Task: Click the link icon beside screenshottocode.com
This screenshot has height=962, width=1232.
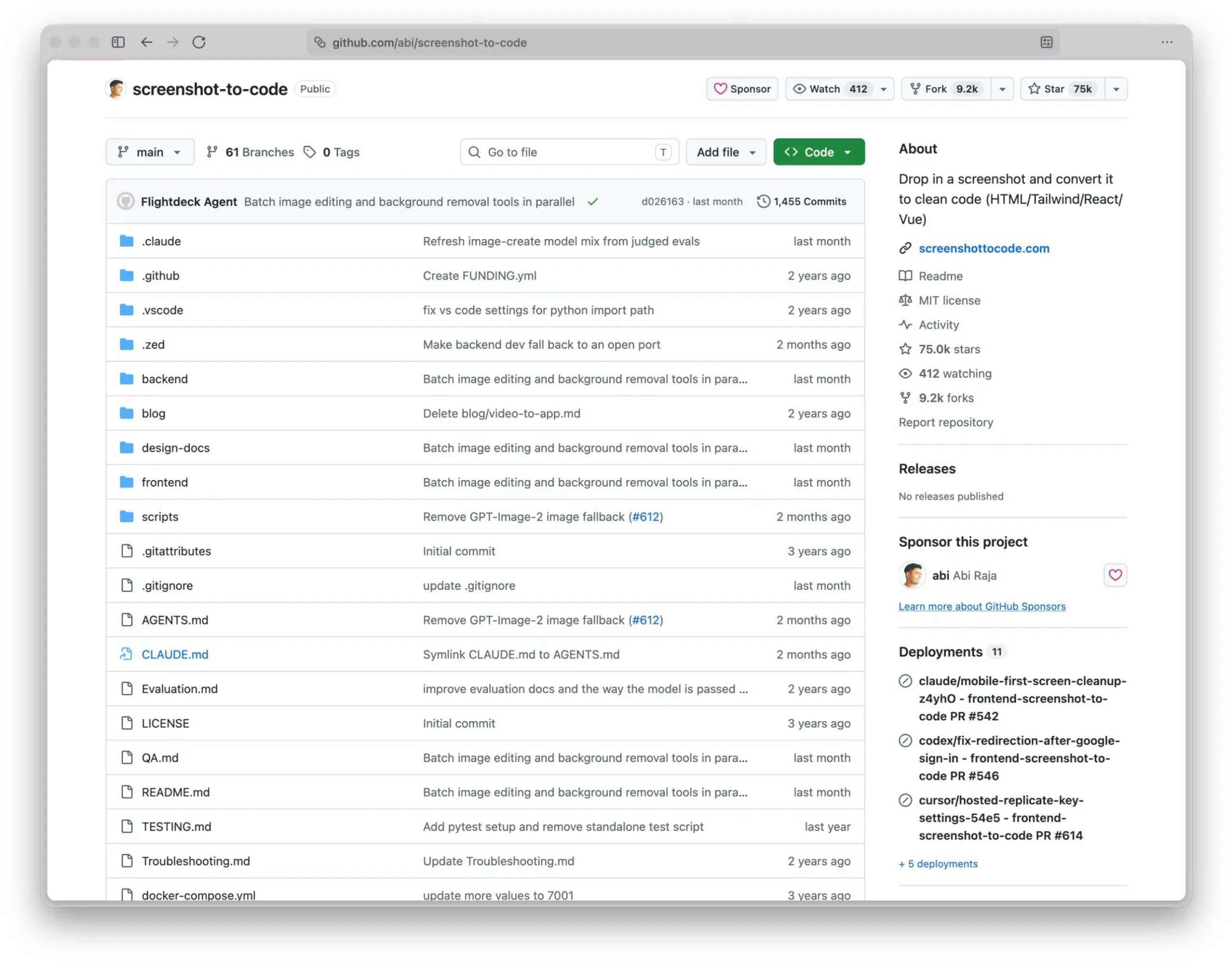Action: click(905, 248)
